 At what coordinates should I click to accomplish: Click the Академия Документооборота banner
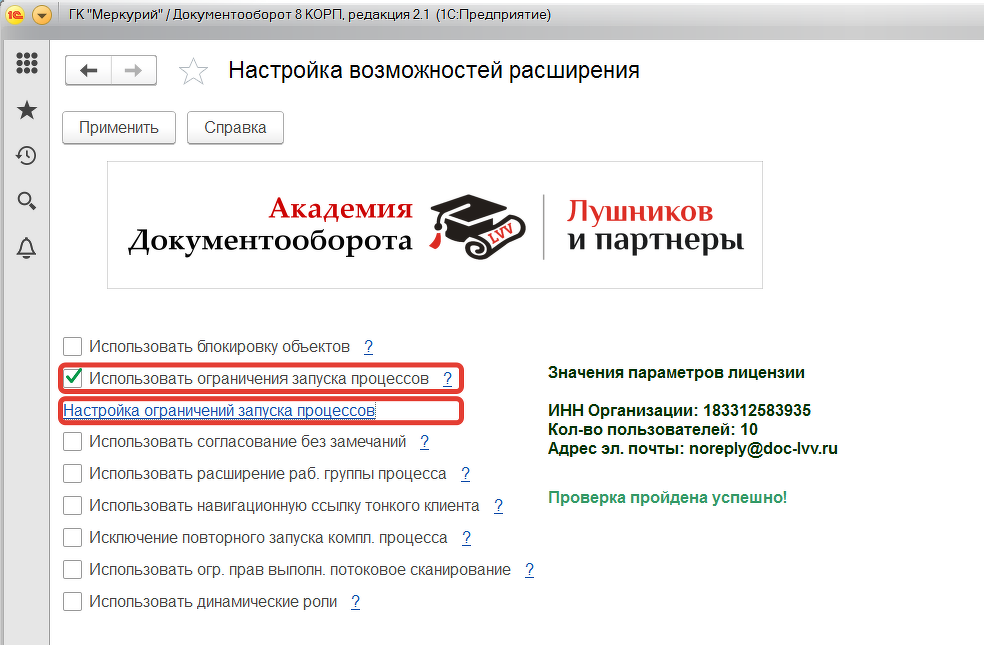tap(435, 225)
